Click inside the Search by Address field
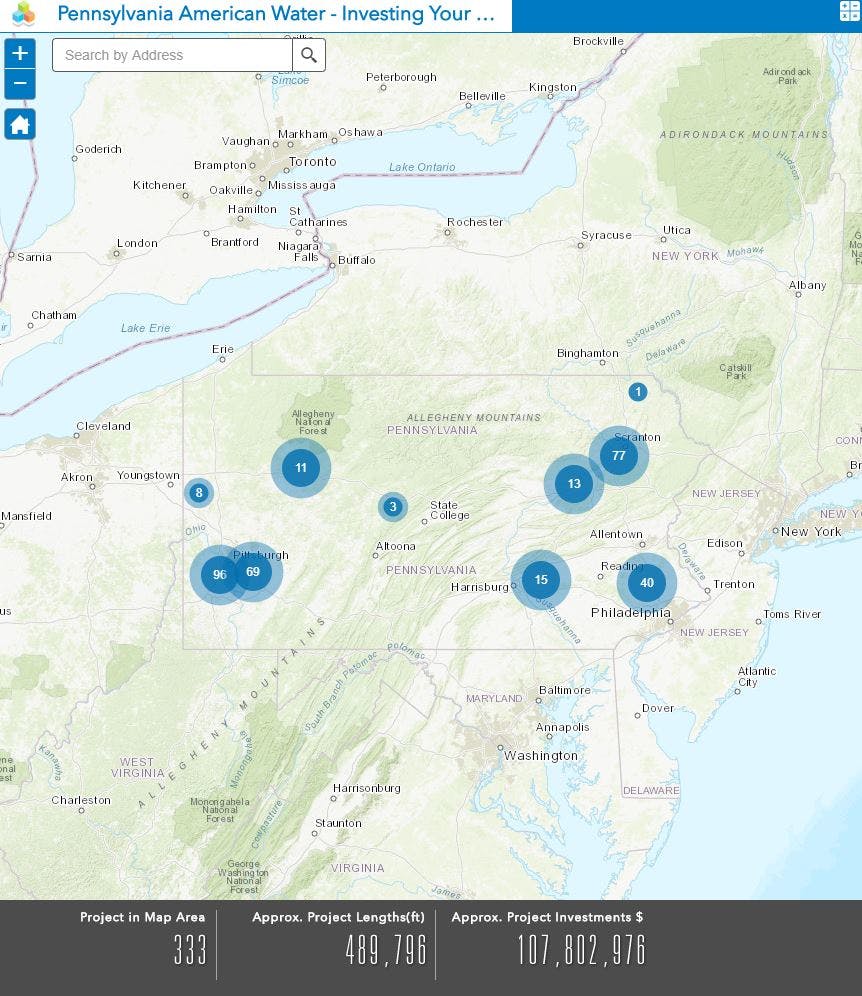Screen dimensions: 862x996 point(170,55)
